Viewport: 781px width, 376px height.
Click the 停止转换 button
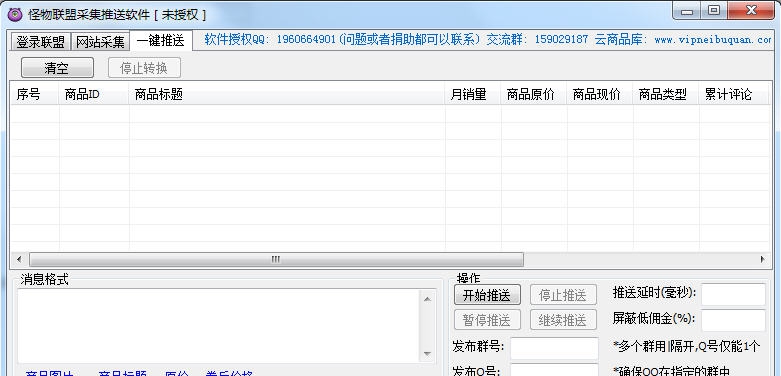(144, 68)
